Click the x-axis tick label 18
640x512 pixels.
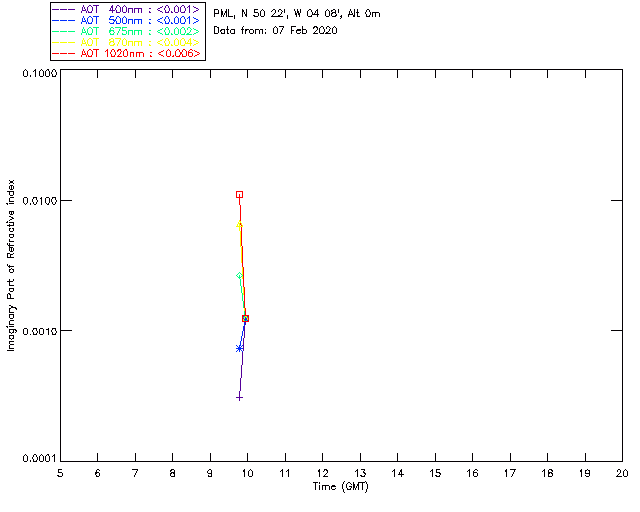(547, 473)
